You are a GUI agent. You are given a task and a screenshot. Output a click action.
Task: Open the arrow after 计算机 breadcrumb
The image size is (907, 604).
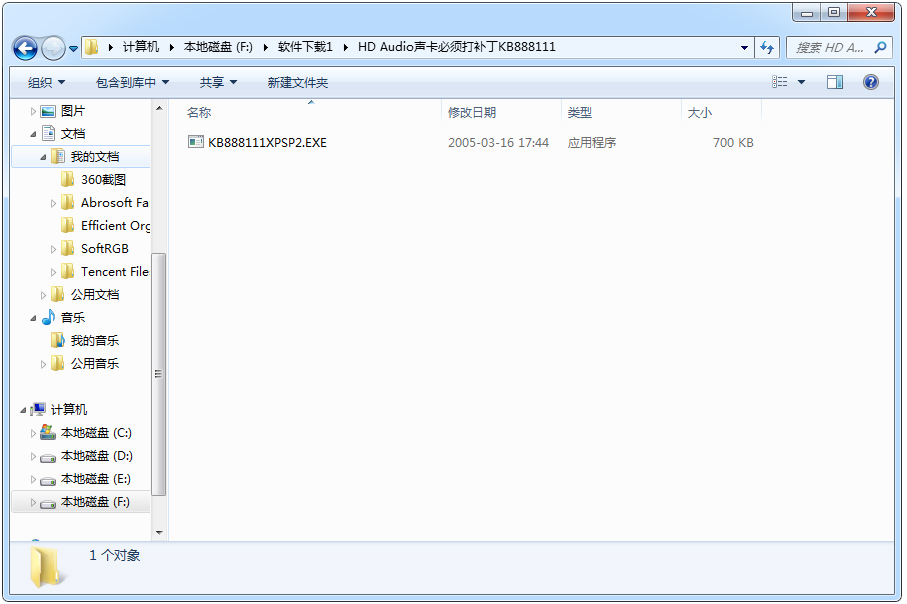(x=171, y=47)
